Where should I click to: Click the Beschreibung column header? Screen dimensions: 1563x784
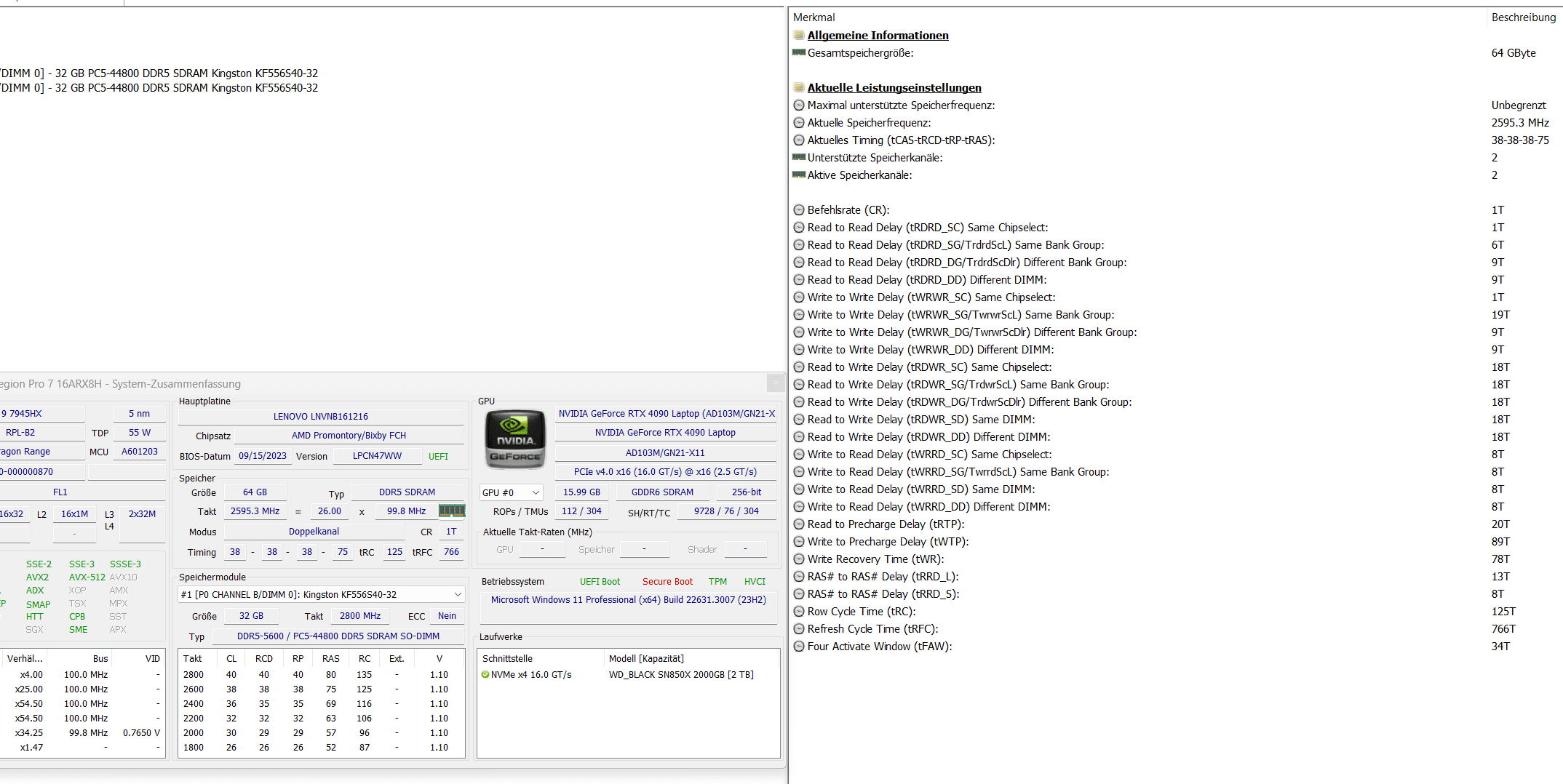point(1523,17)
